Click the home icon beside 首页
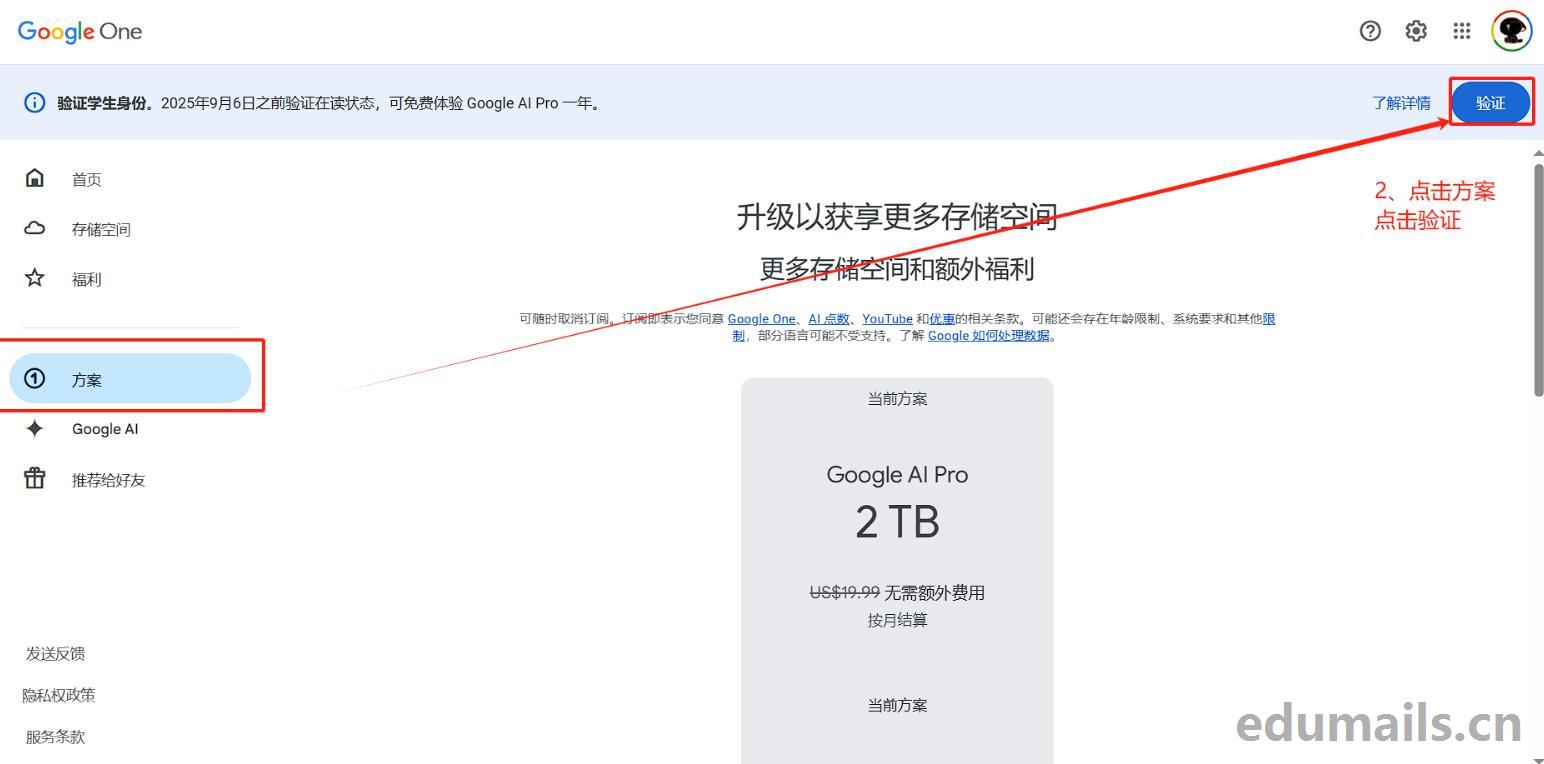Image resolution: width=1544 pixels, height=764 pixels. (x=35, y=178)
